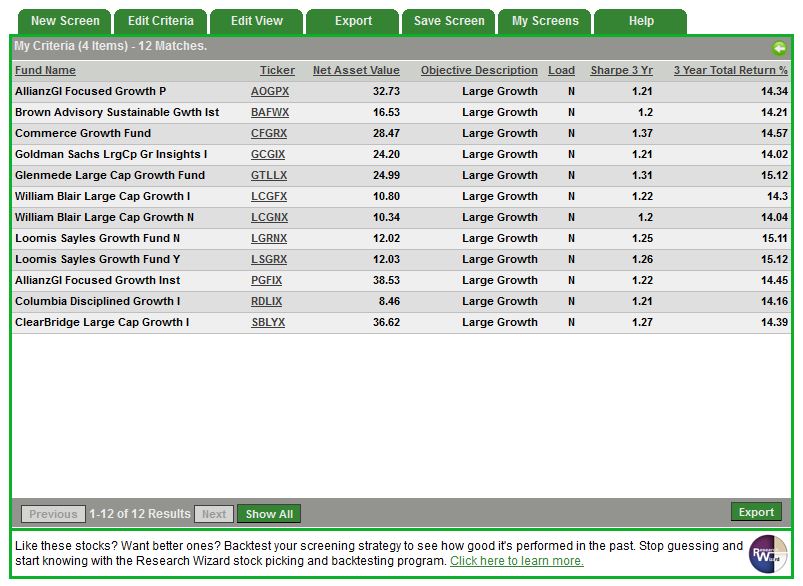Image resolution: width=803 pixels, height=586 pixels.
Task: Select Brown Advisory Sustainable Gwth Ist name
Action: tap(117, 112)
